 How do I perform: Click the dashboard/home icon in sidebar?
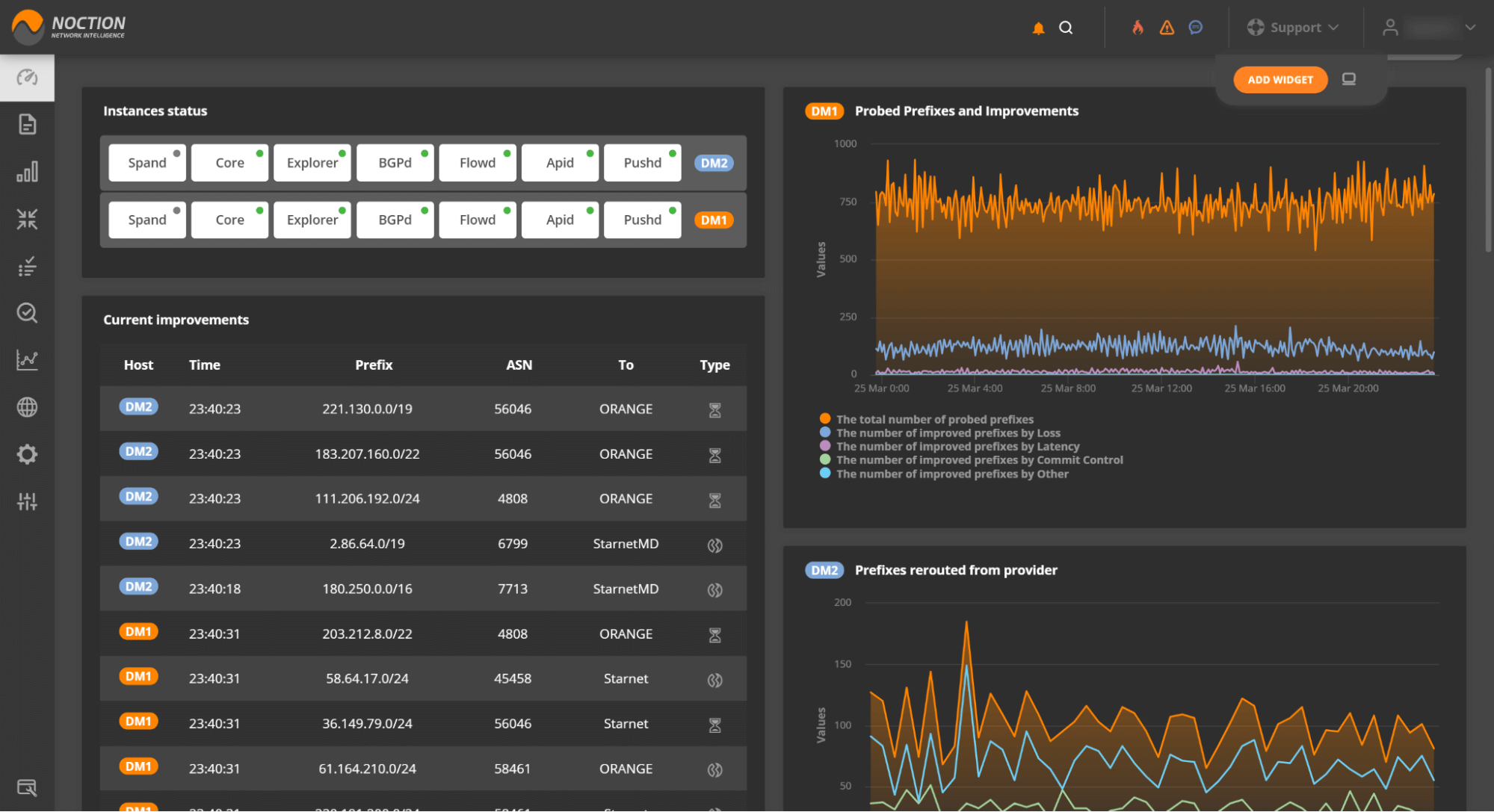point(27,77)
